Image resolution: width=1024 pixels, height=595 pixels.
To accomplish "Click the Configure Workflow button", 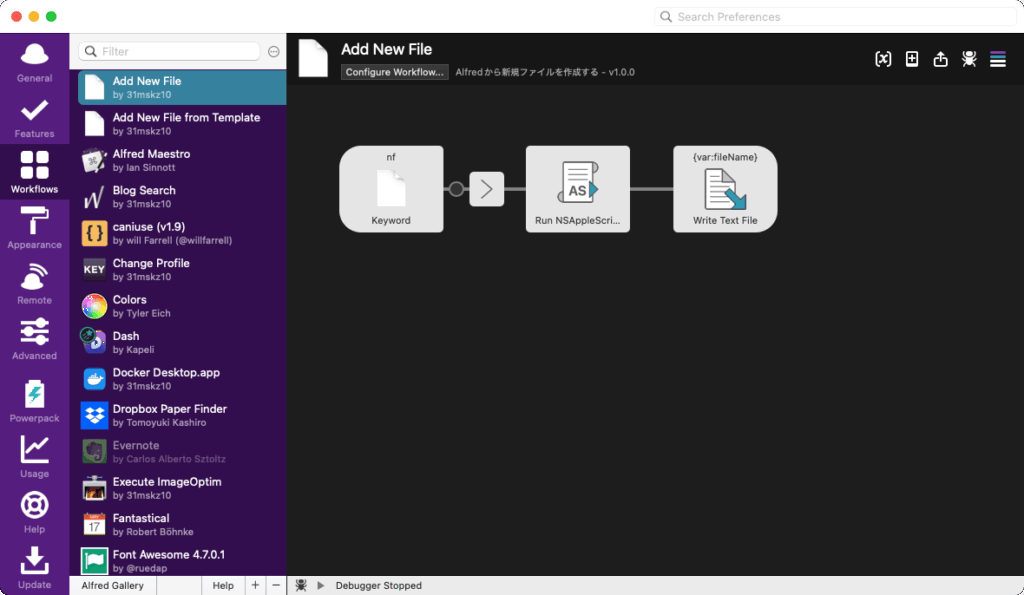I will 394,72.
